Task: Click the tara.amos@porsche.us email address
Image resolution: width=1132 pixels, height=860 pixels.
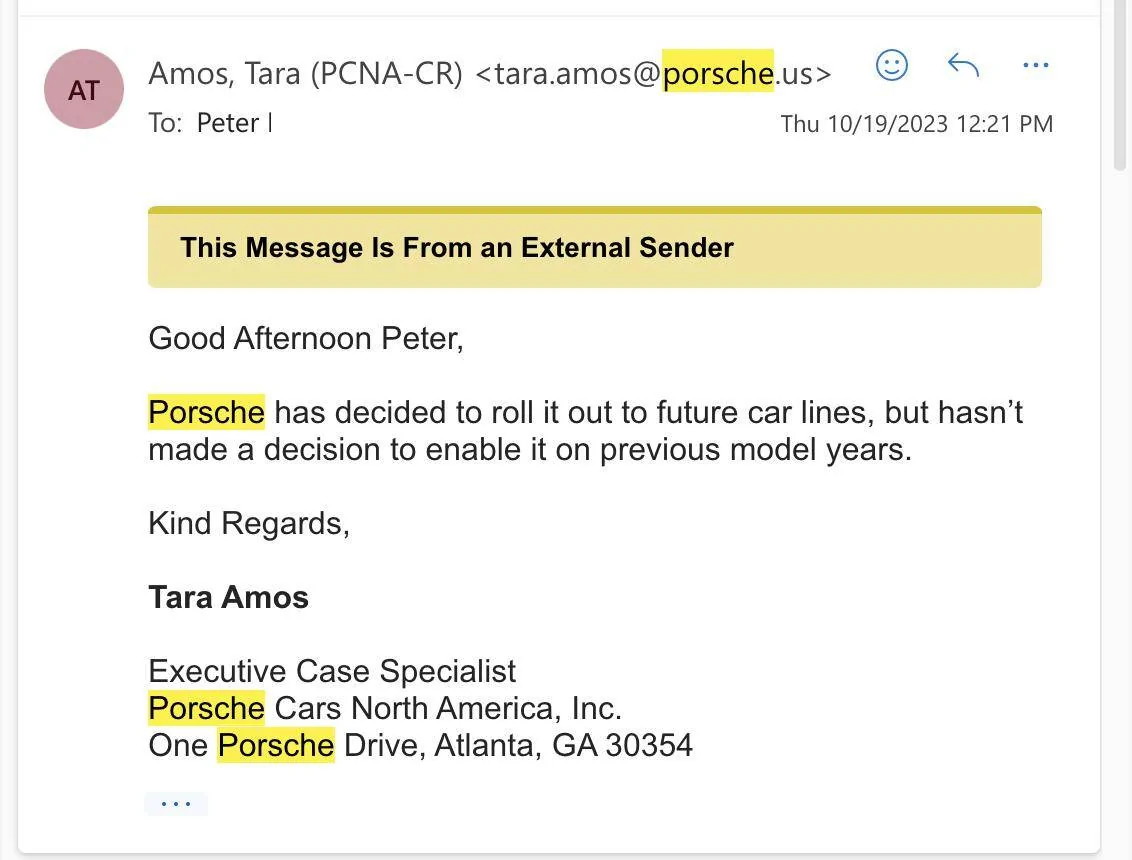Action: tap(653, 74)
